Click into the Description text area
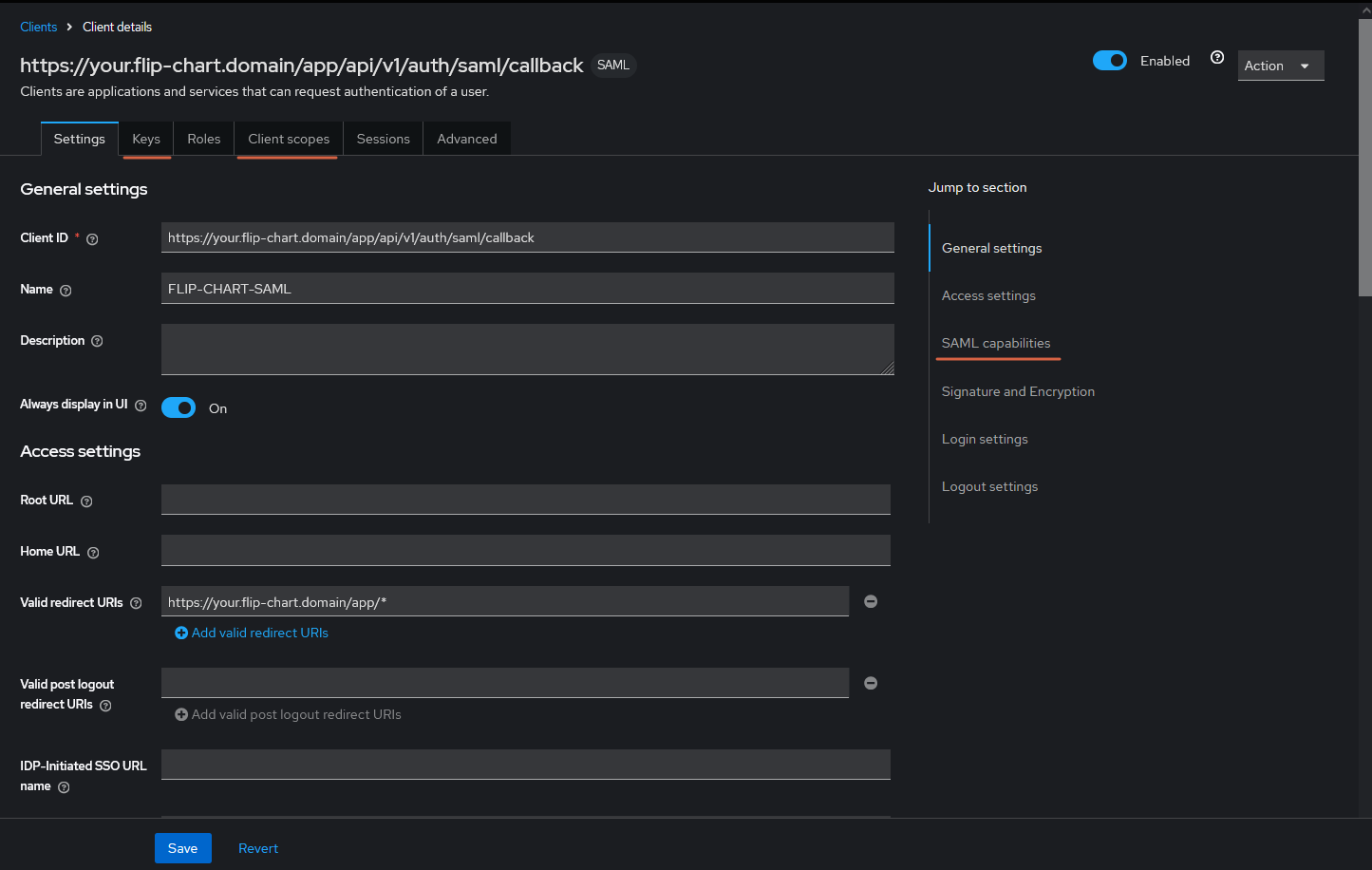 [528, 350]
